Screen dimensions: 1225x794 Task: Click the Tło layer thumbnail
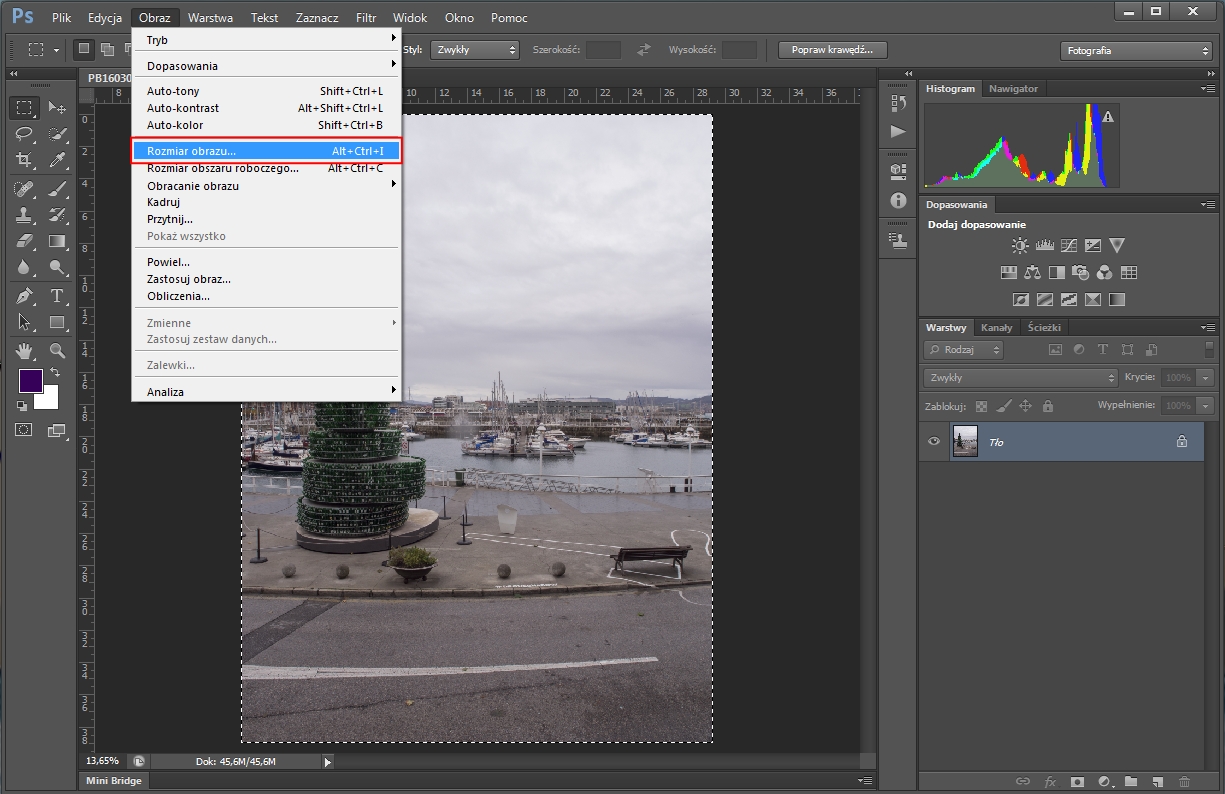[965, 441]
